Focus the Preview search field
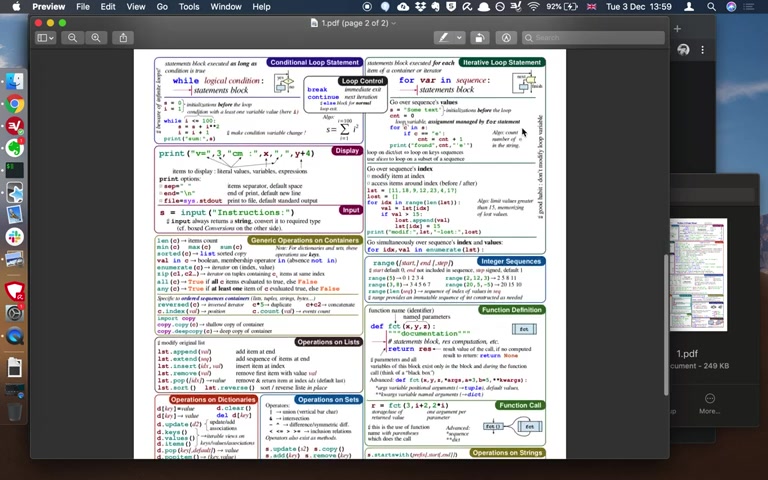The height and width of the screenshot is (480, 768). 593,38
